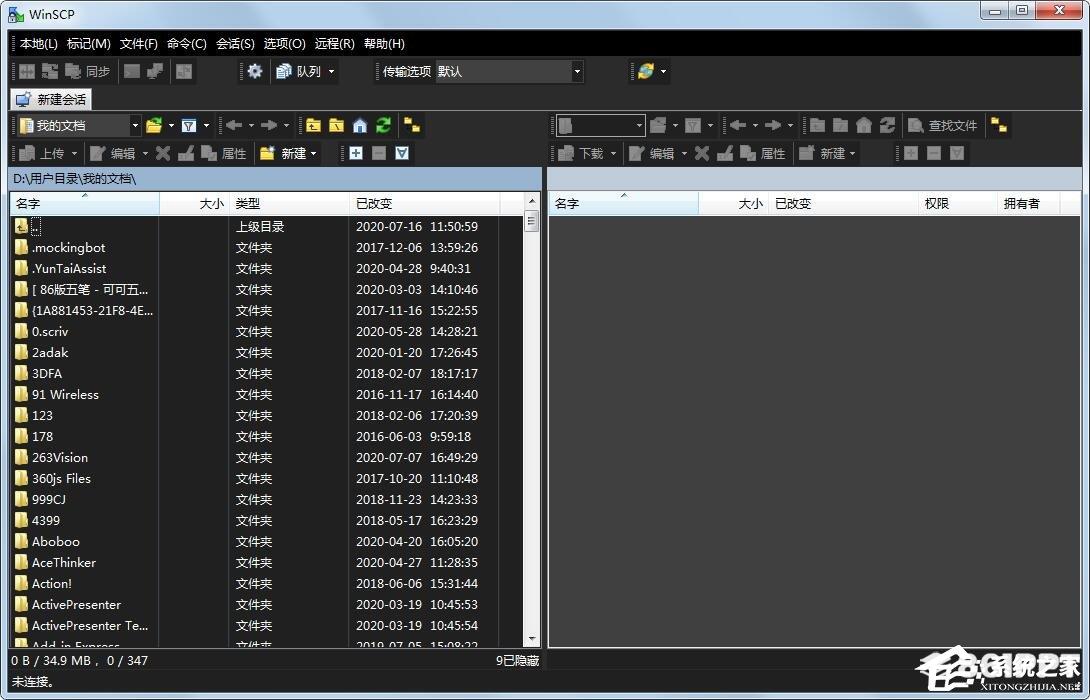This screenshot has width=1090, height=700.
Task: Click the remote 下载 button
Action: click(581, 153)
